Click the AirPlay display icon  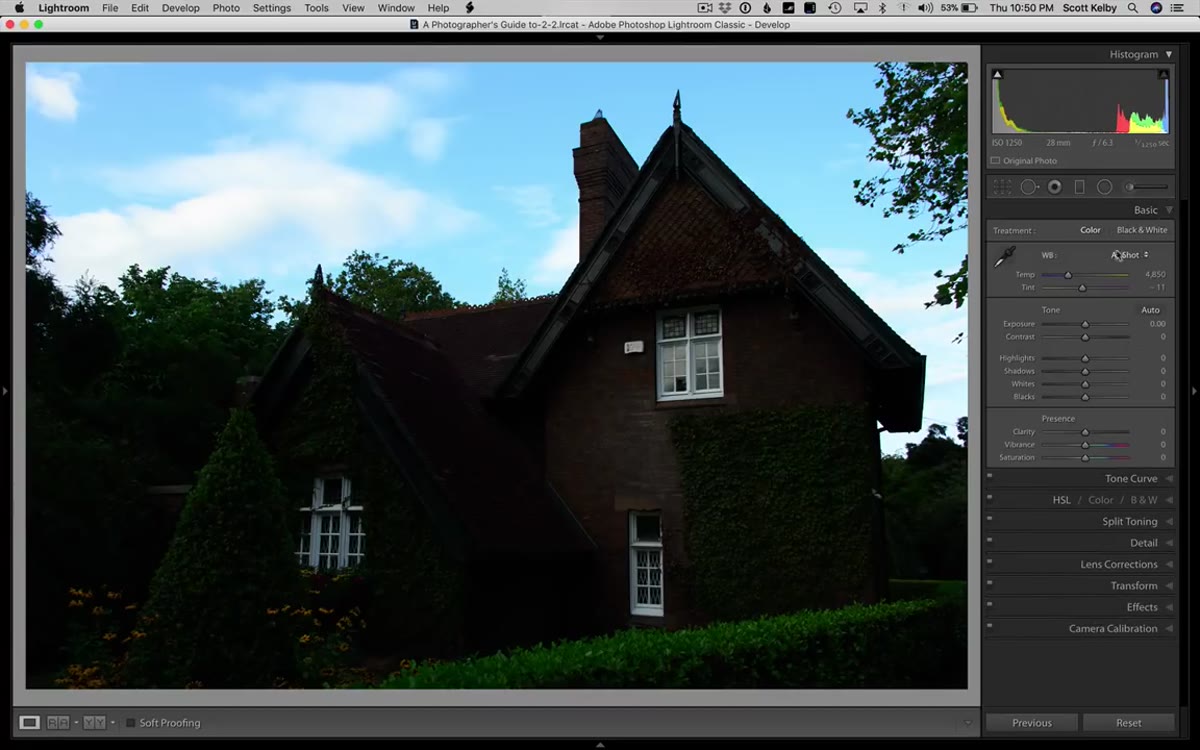(x=860, y=8)
